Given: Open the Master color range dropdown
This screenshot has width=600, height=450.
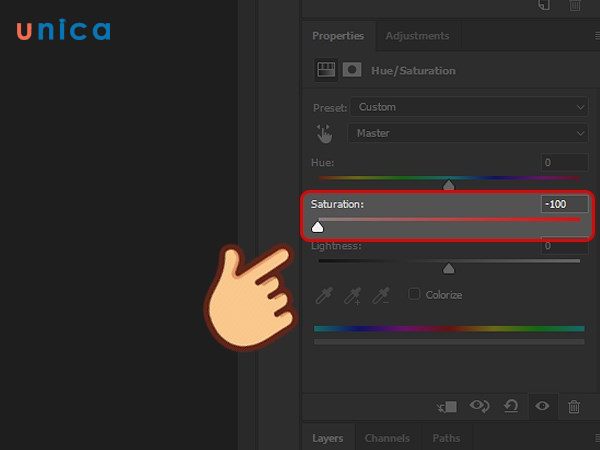Looking at the screenshot, I should coord(468,133).
